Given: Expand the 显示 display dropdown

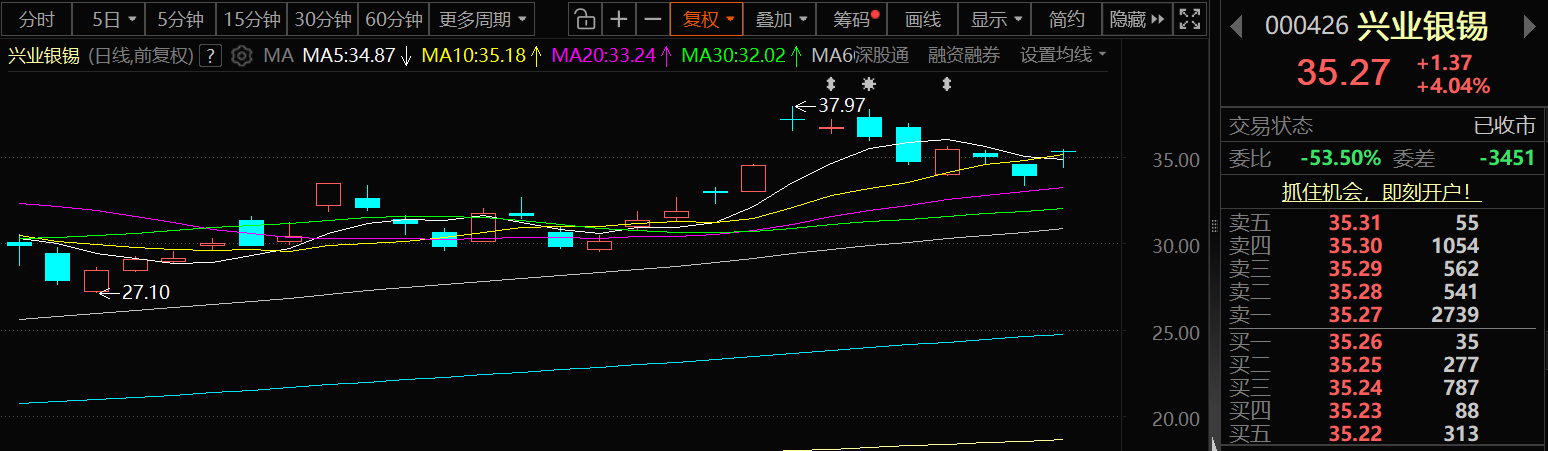Looking at the screenshot, I should pos(996,19).
